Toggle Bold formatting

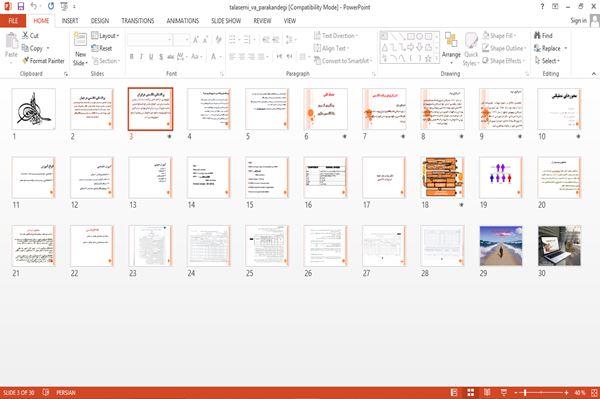tap(132, 57)
